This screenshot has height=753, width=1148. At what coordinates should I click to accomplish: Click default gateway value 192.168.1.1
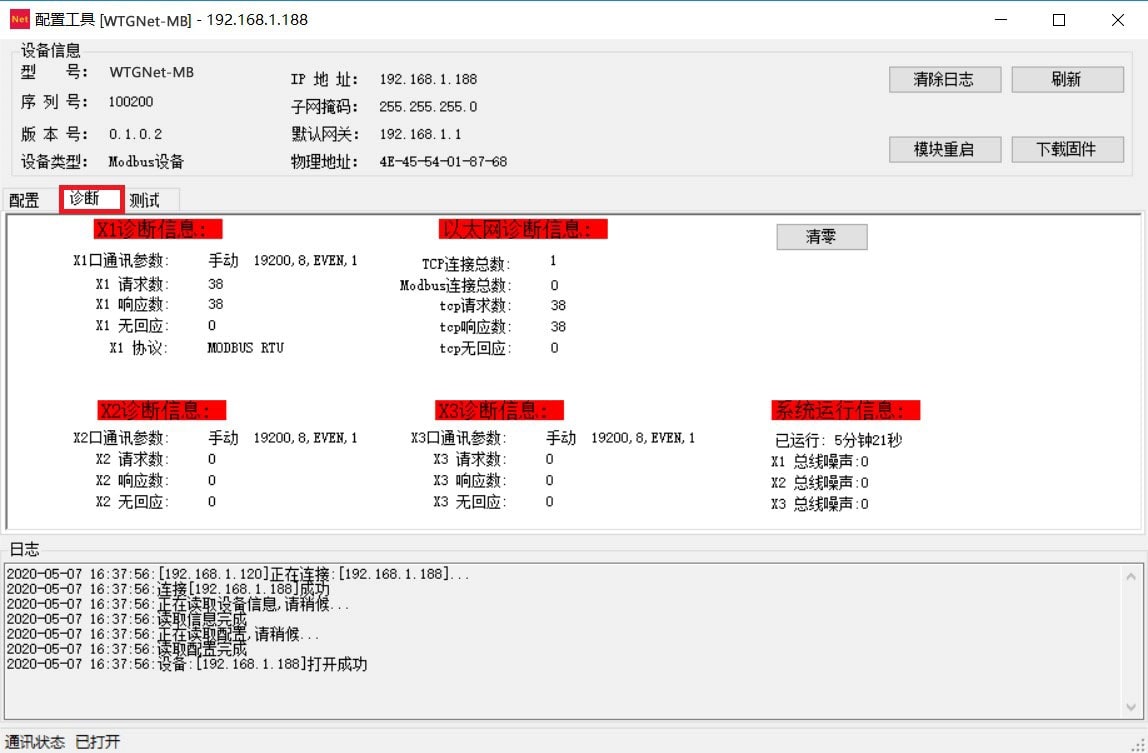pos(420,135)
